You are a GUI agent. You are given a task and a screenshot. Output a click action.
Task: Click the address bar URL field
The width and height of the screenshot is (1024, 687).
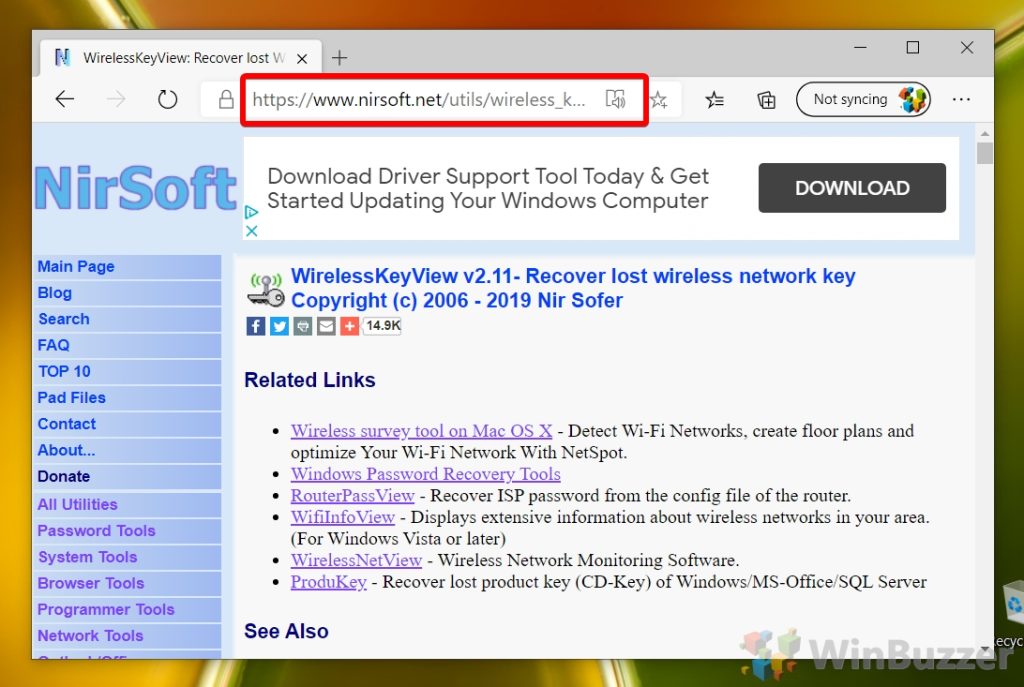[418, 100]
